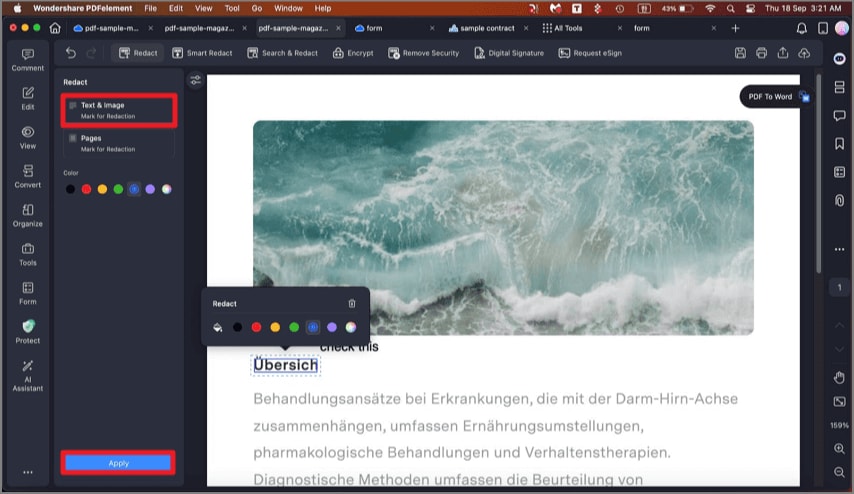
Task: Redo the last action
Action: coord(92,53)
